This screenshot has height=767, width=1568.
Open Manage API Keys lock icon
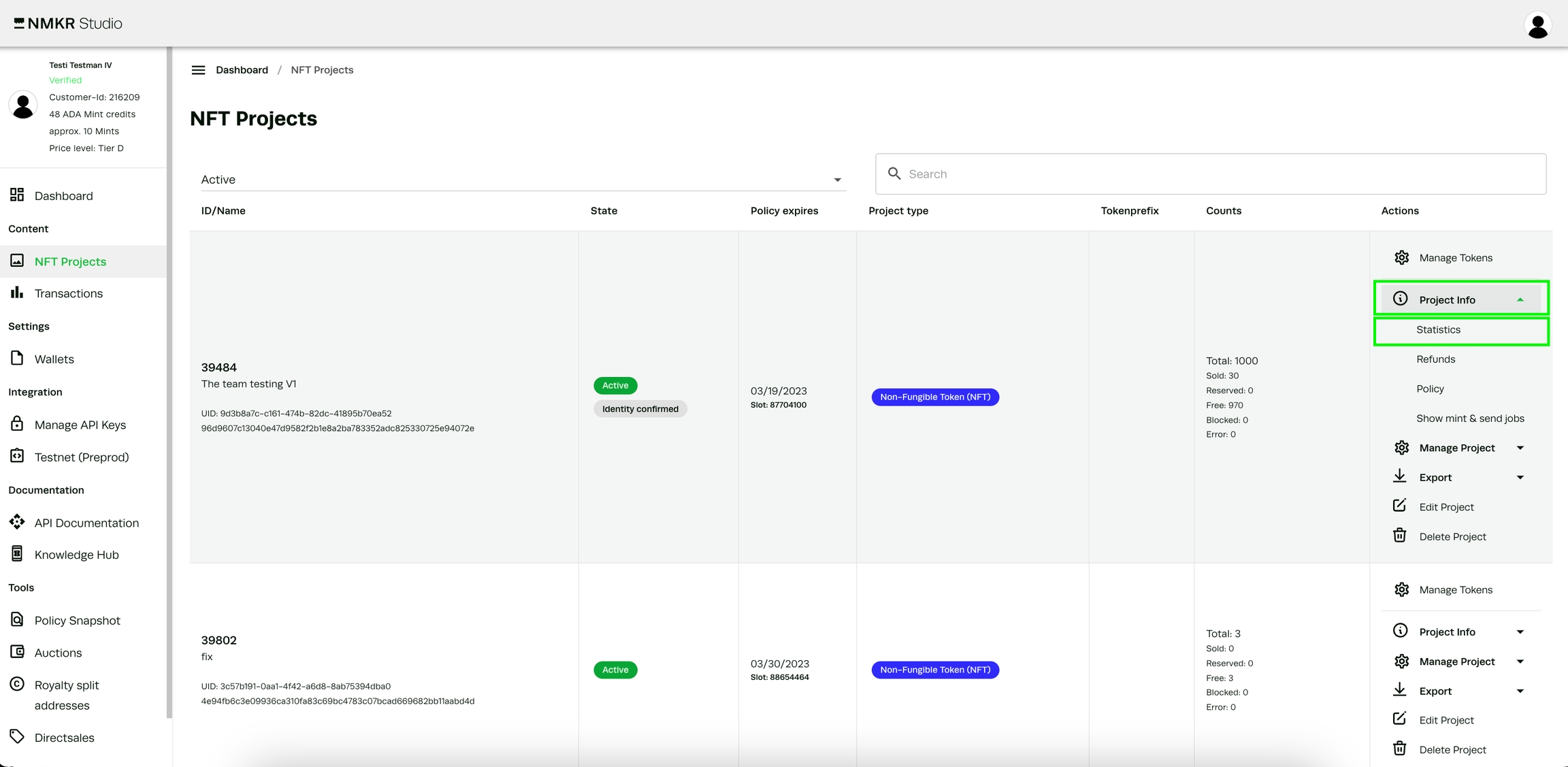click(x=17, y=424)
